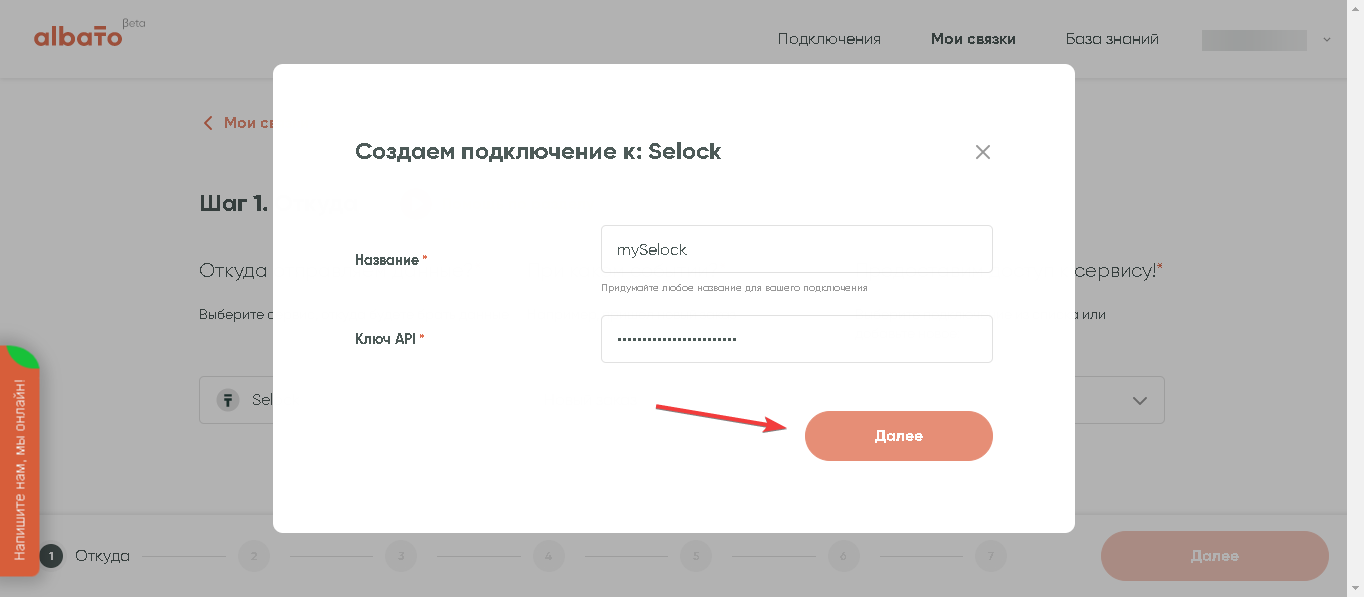Click the back arrow near Мои связки
This screenshot has height=597, width=1364.
pyautogui.click(x=208, y=123)
